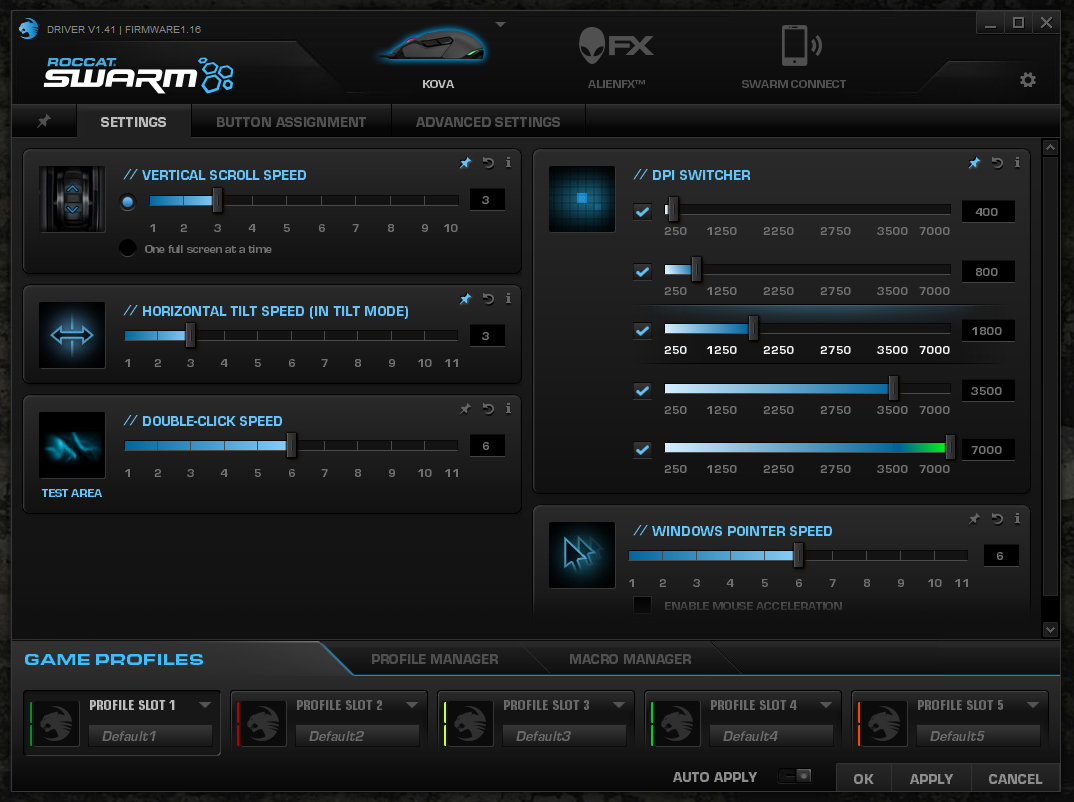Select 'One full screen at a time' option
This screenshot has width=1074, height=802.
(x=127, y=248)
